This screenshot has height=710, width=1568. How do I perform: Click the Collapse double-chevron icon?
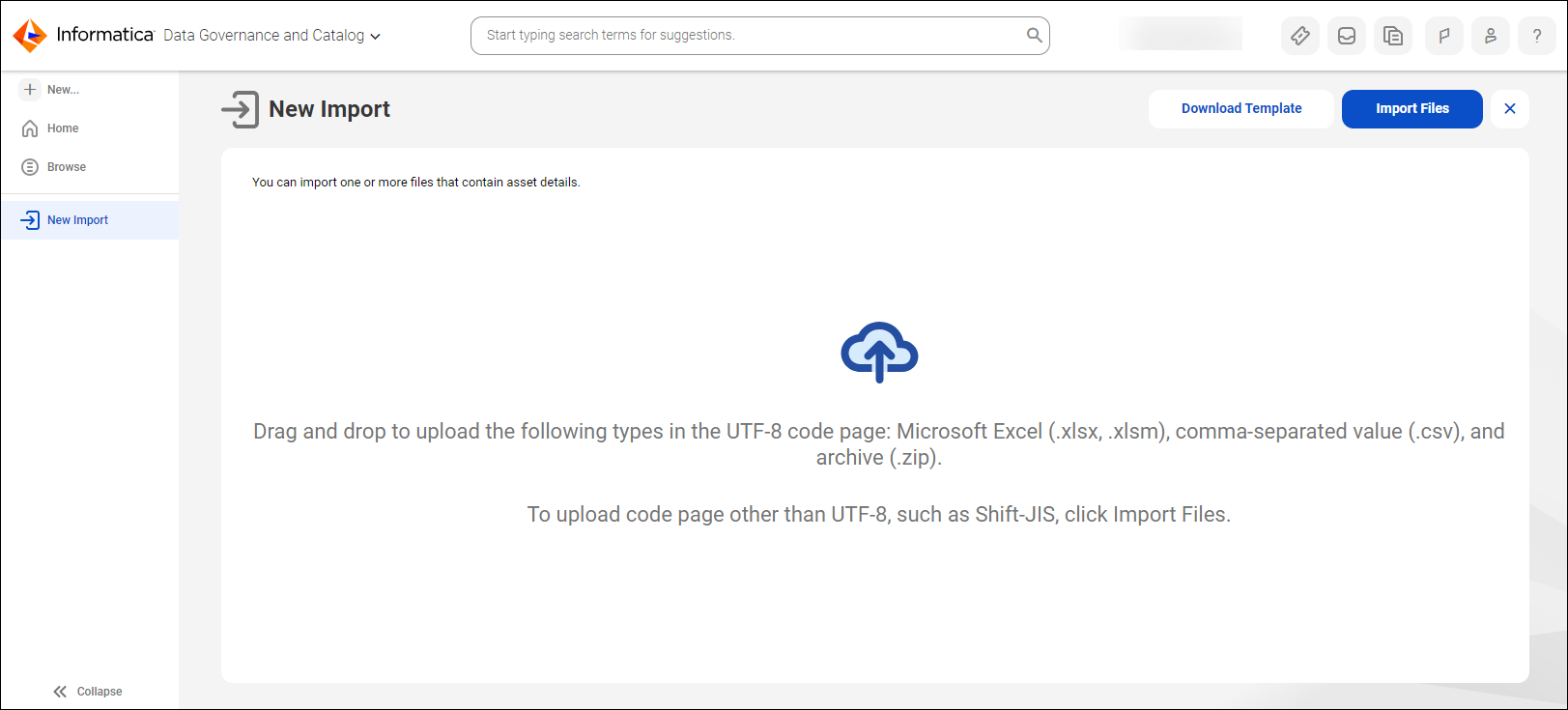(x=60, y=692)
